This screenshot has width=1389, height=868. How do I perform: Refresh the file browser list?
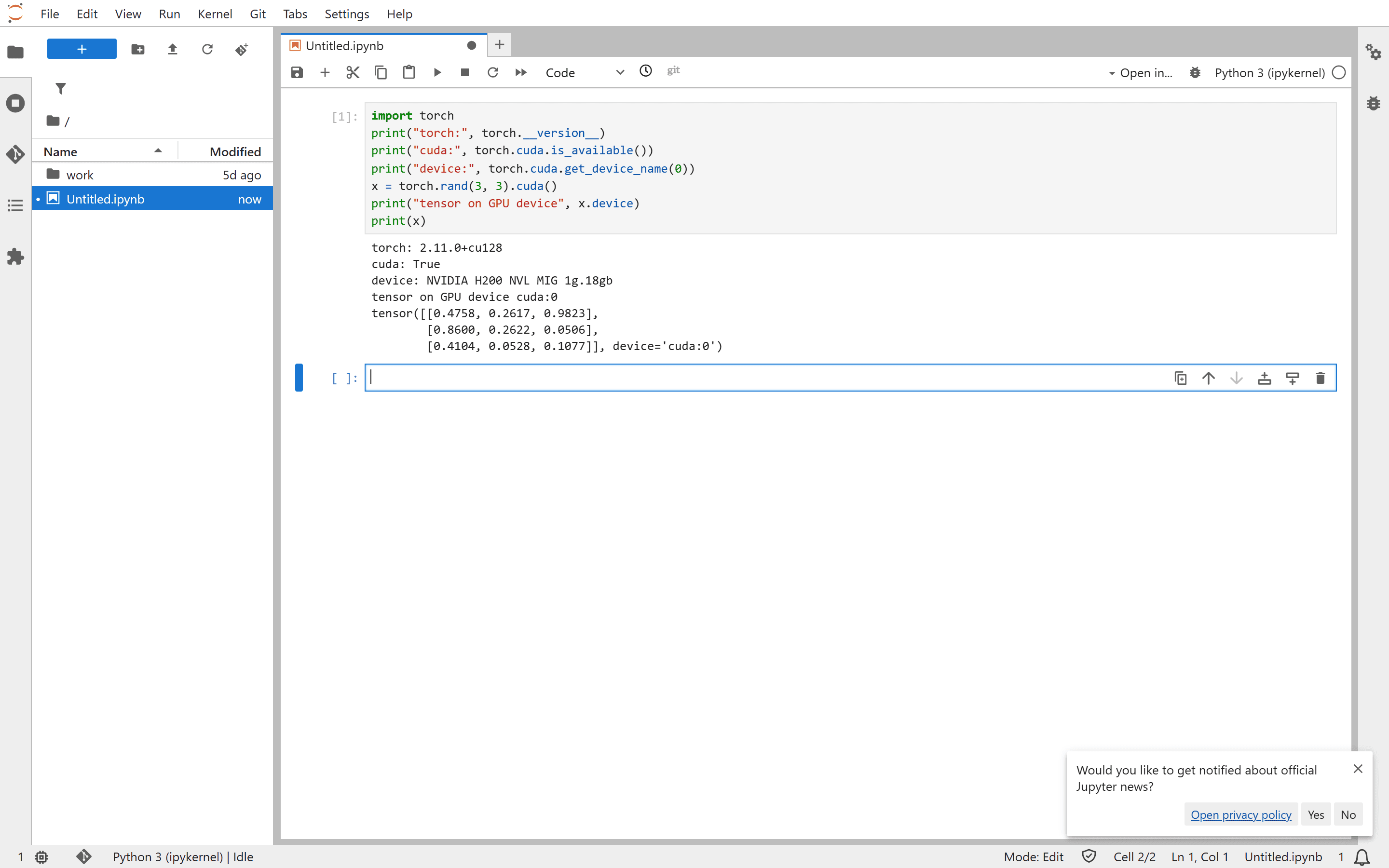tap(207, 49)
